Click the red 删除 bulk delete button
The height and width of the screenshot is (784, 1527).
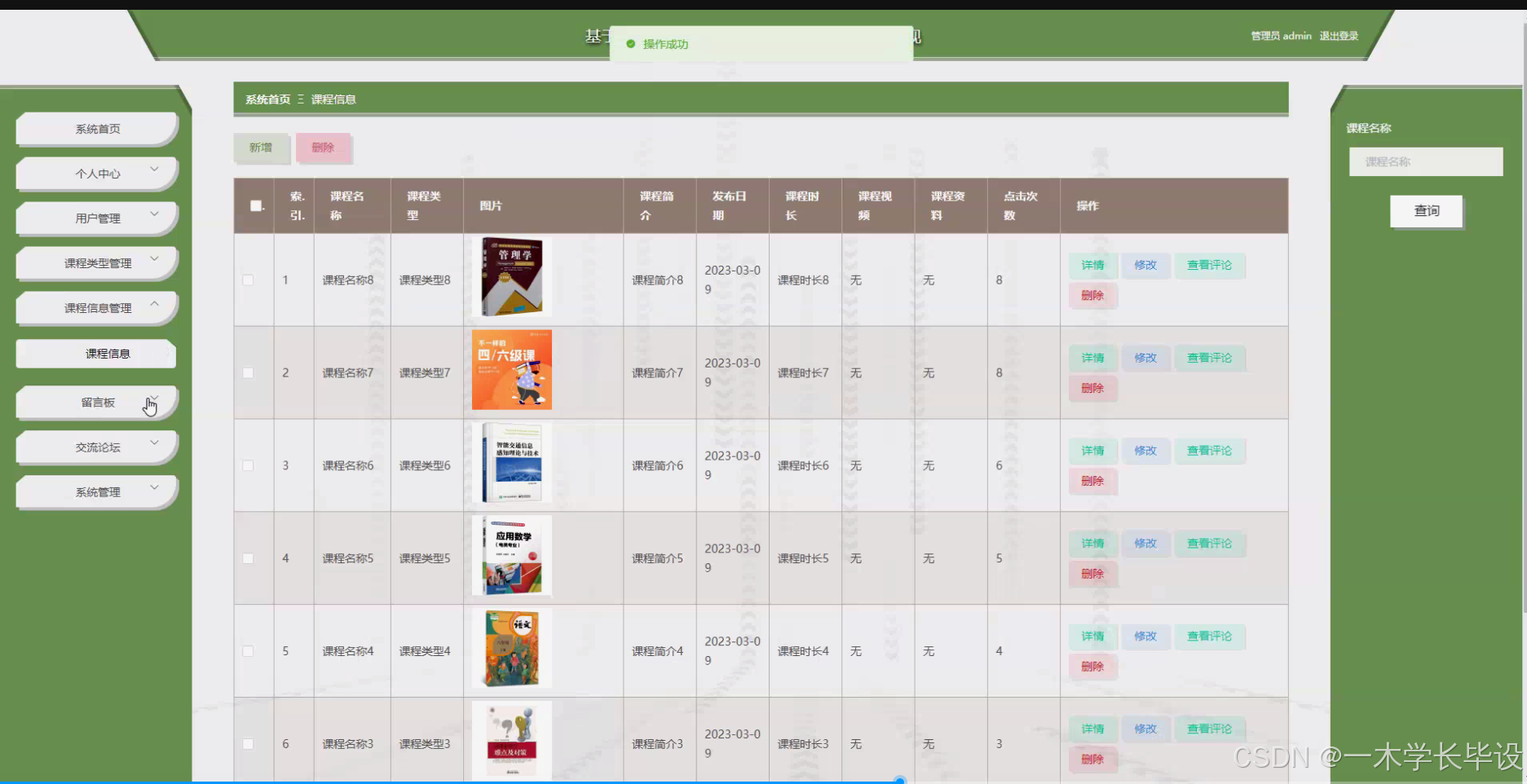coord(323,148)
